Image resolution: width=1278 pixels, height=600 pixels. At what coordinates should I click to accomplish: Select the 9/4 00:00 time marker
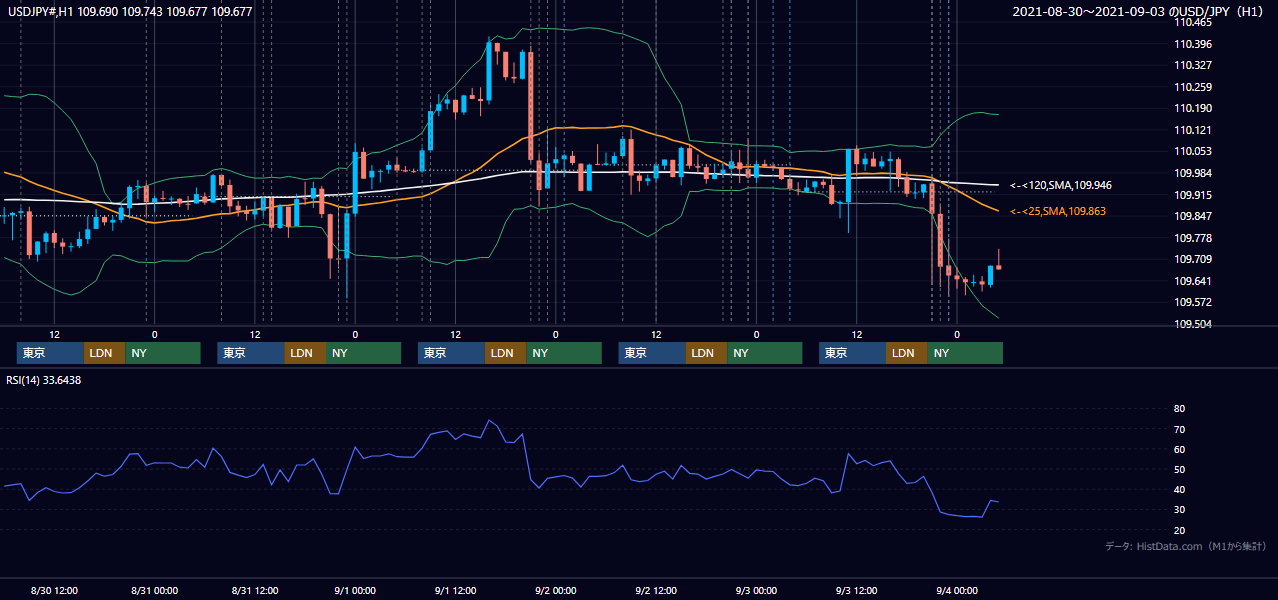point(956,590)
